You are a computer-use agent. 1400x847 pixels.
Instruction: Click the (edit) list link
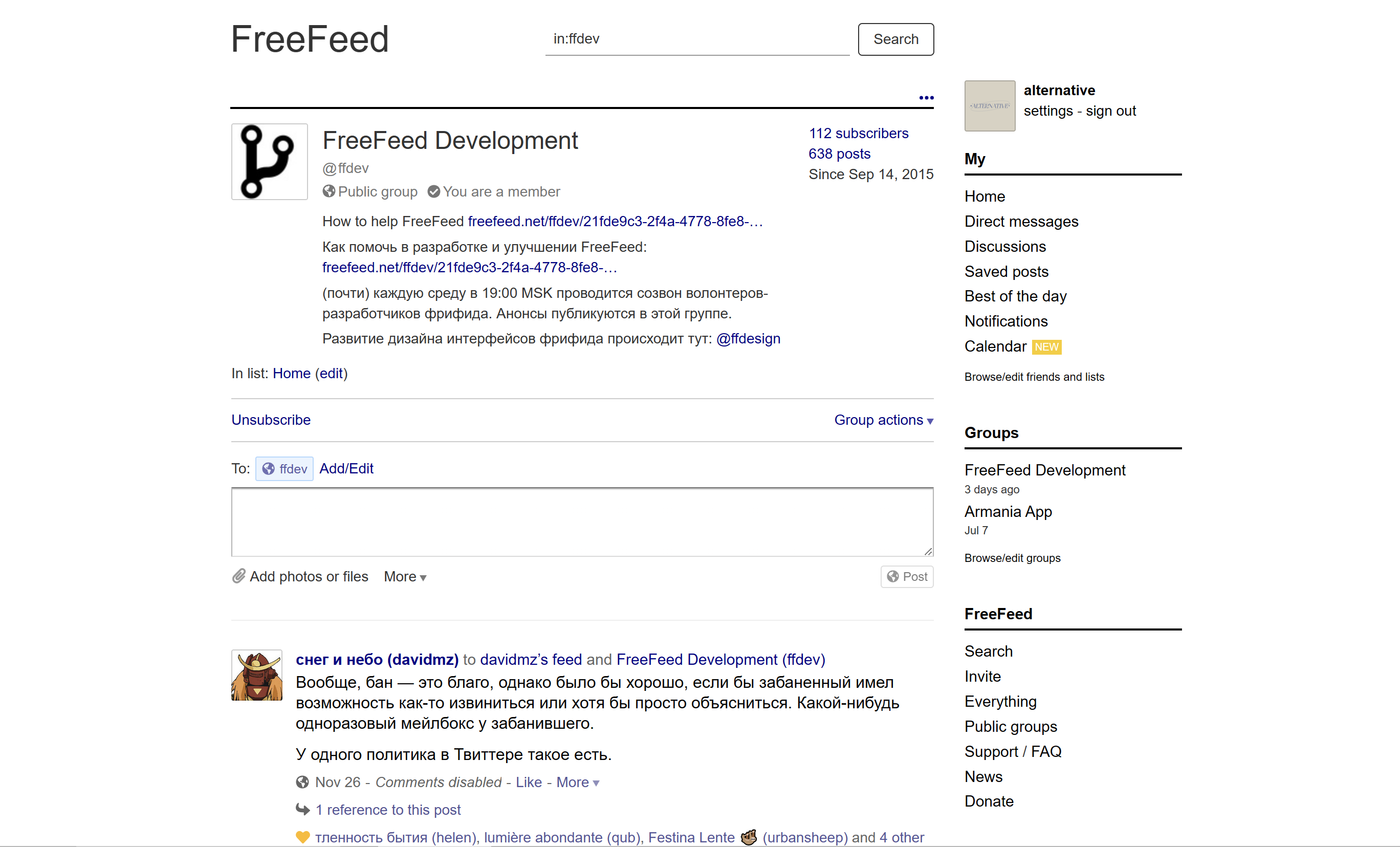tap(331, 374)
